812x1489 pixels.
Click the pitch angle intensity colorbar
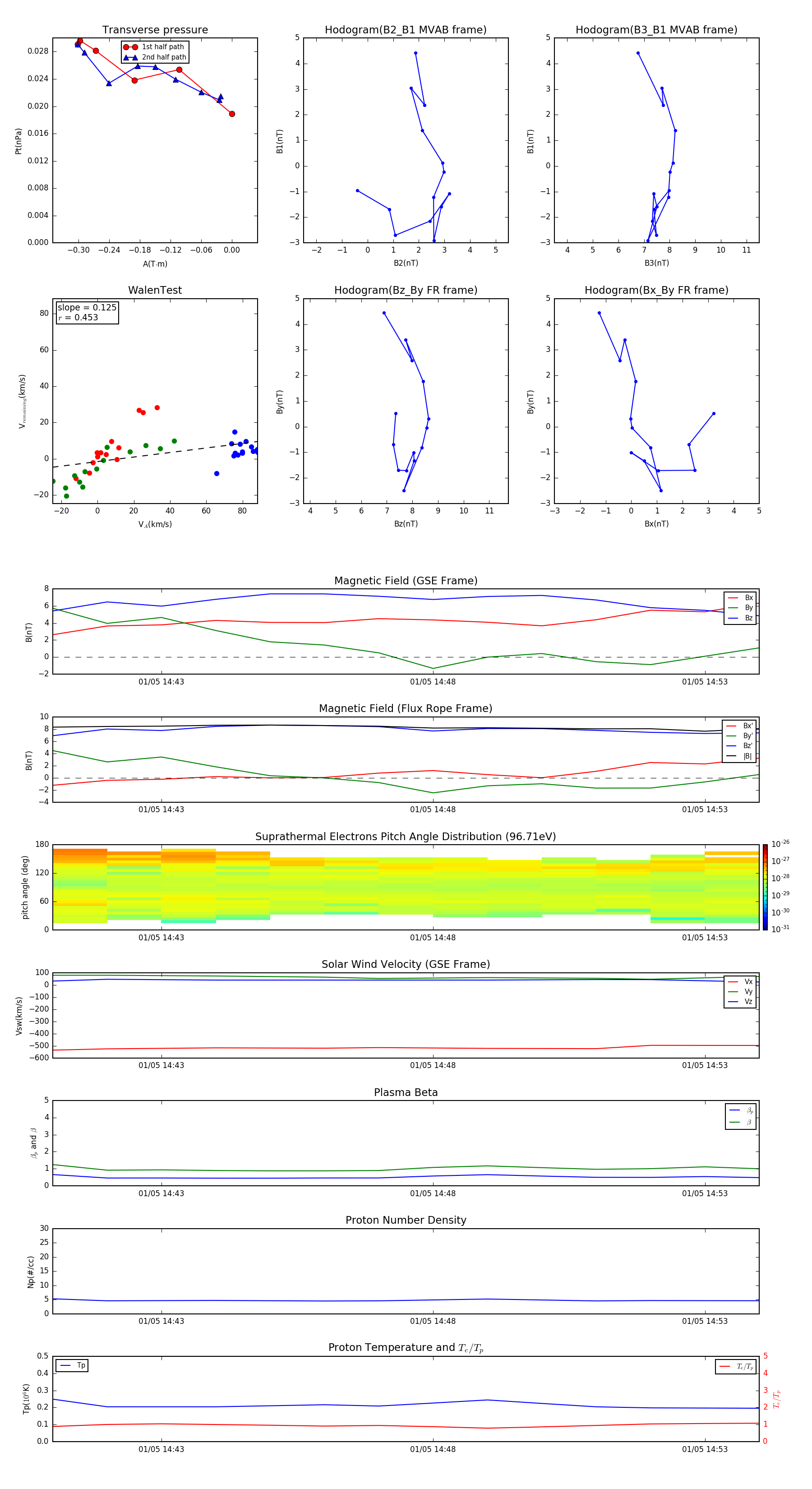tap(765, 887)
